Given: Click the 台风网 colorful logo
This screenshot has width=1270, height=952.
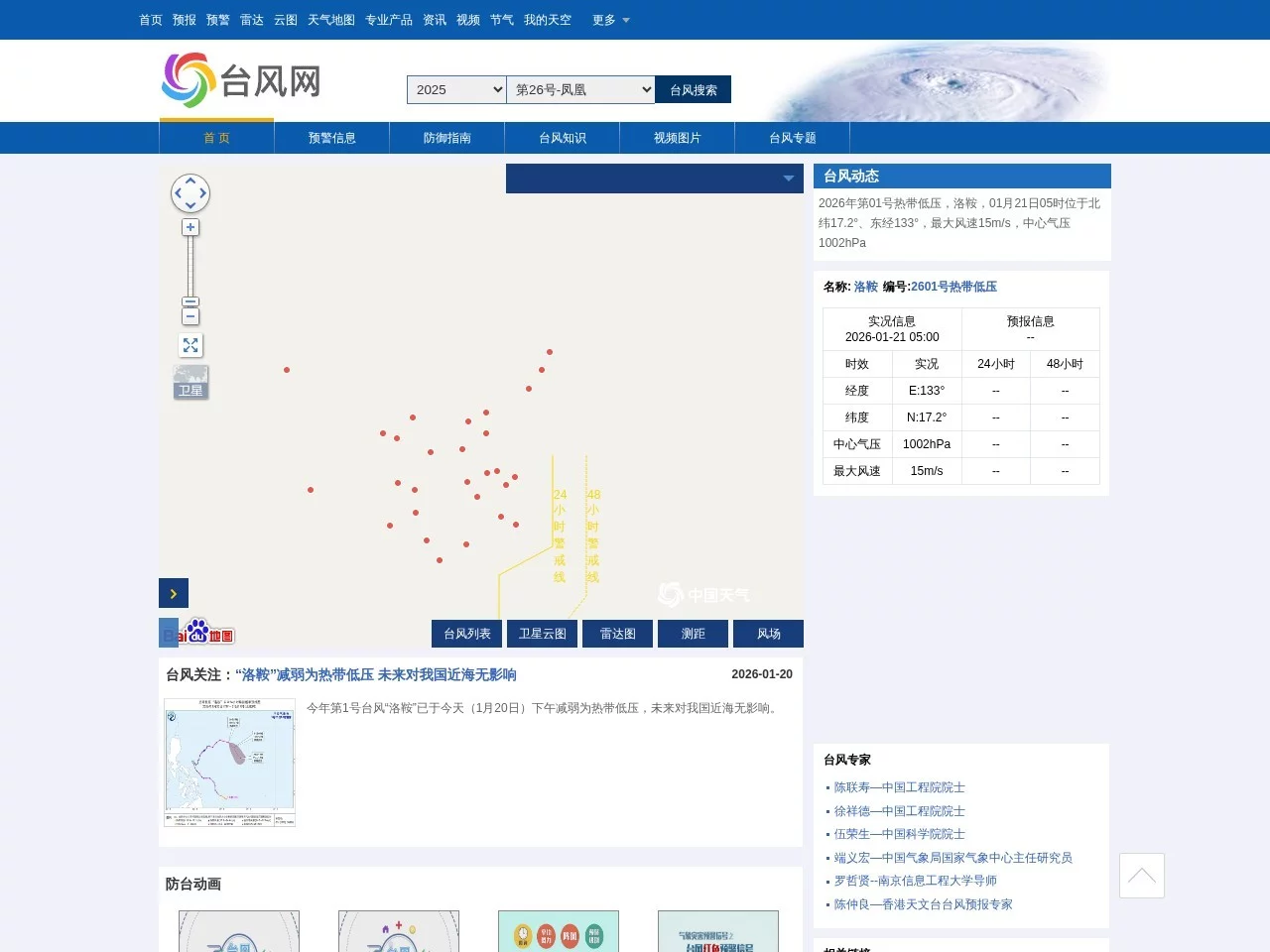Looking at the screenshot, I should click(190, 79).
